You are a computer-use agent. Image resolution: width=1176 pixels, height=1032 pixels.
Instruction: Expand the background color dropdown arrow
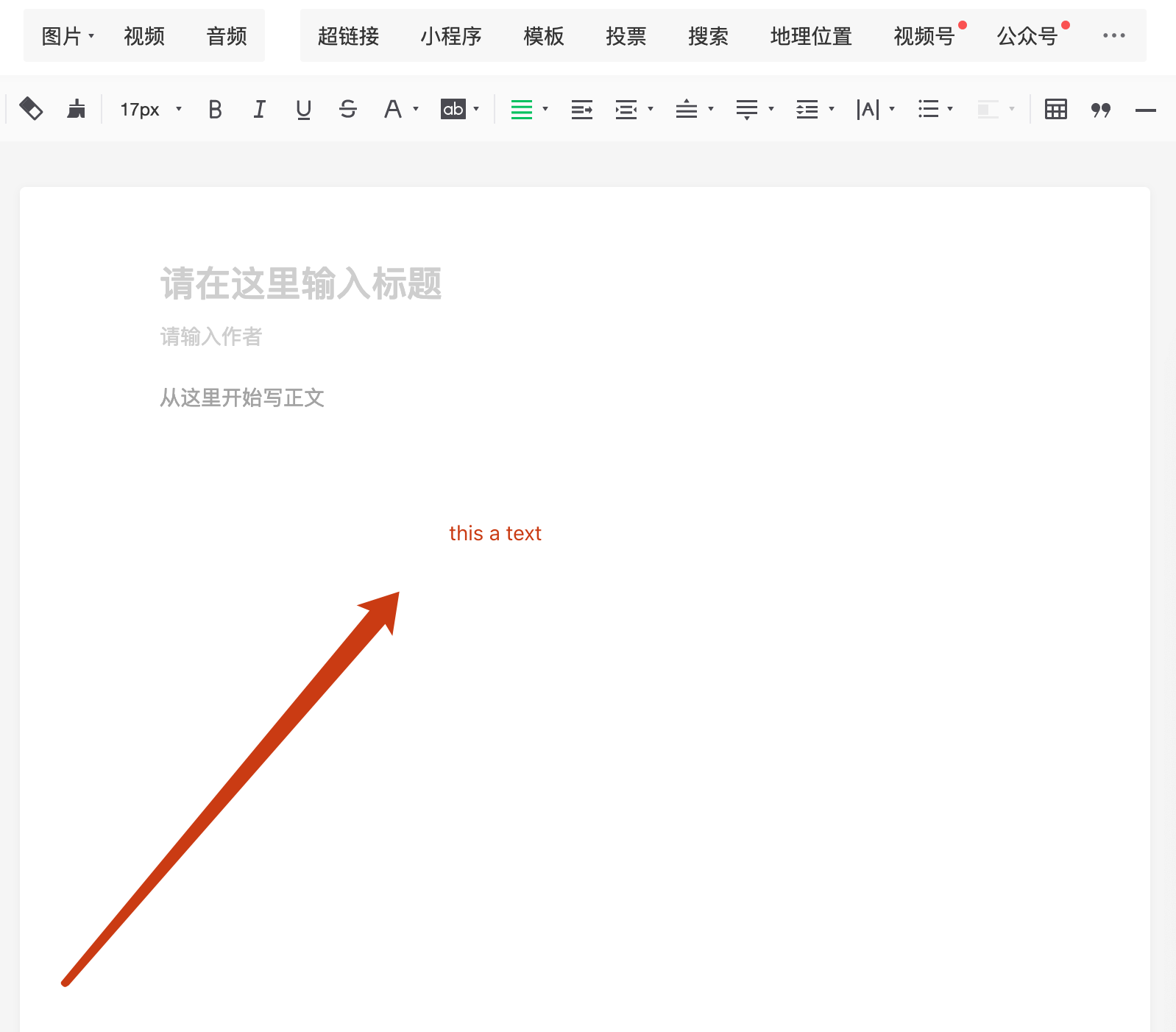476,109
